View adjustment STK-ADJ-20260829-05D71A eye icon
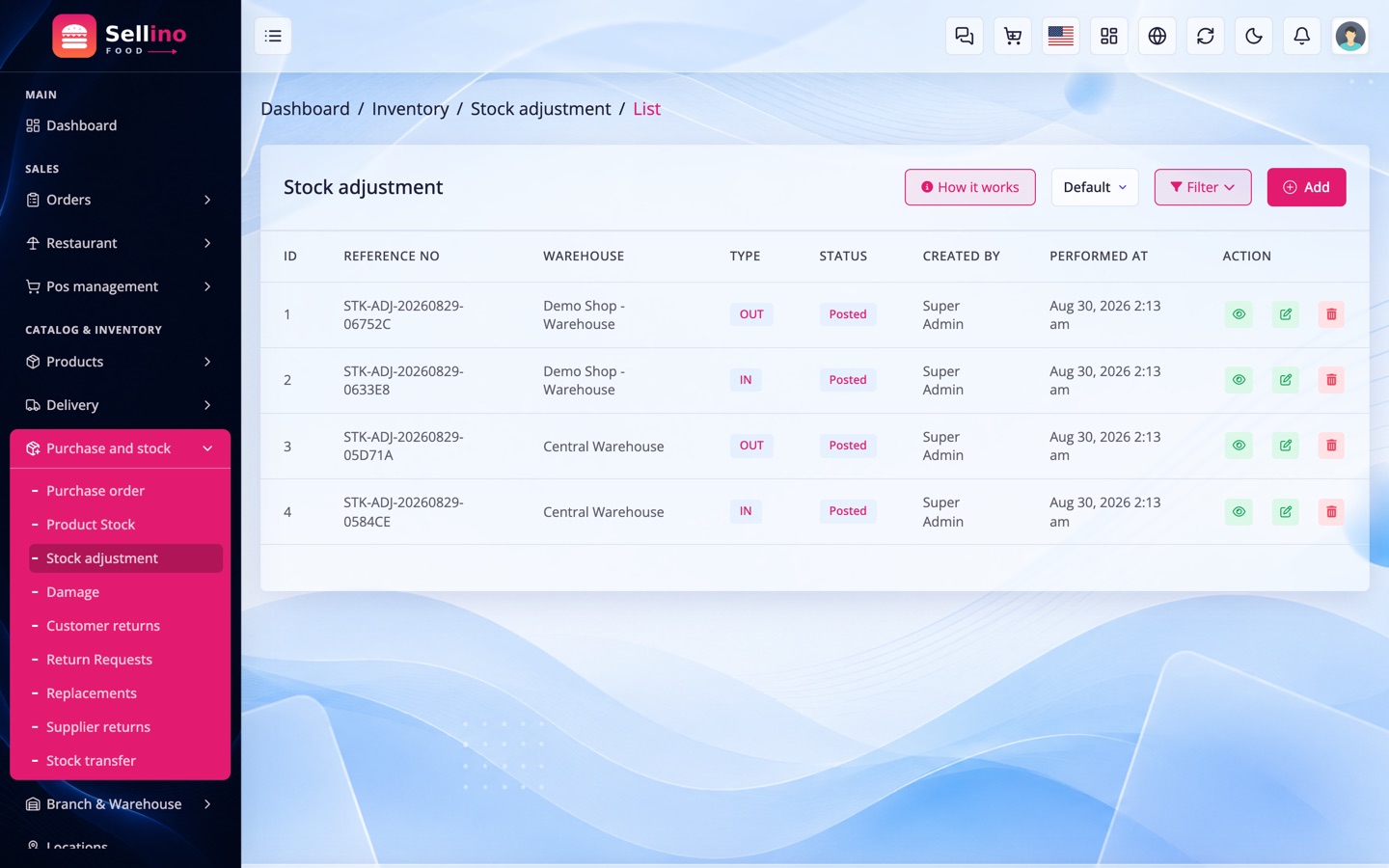The image size is (1389, 868). [1239, 446]
